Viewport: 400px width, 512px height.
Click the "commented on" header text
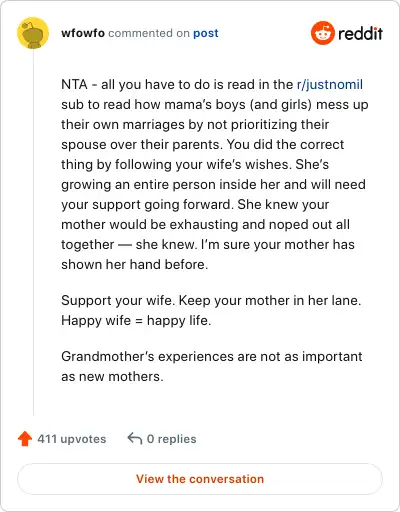149,33
